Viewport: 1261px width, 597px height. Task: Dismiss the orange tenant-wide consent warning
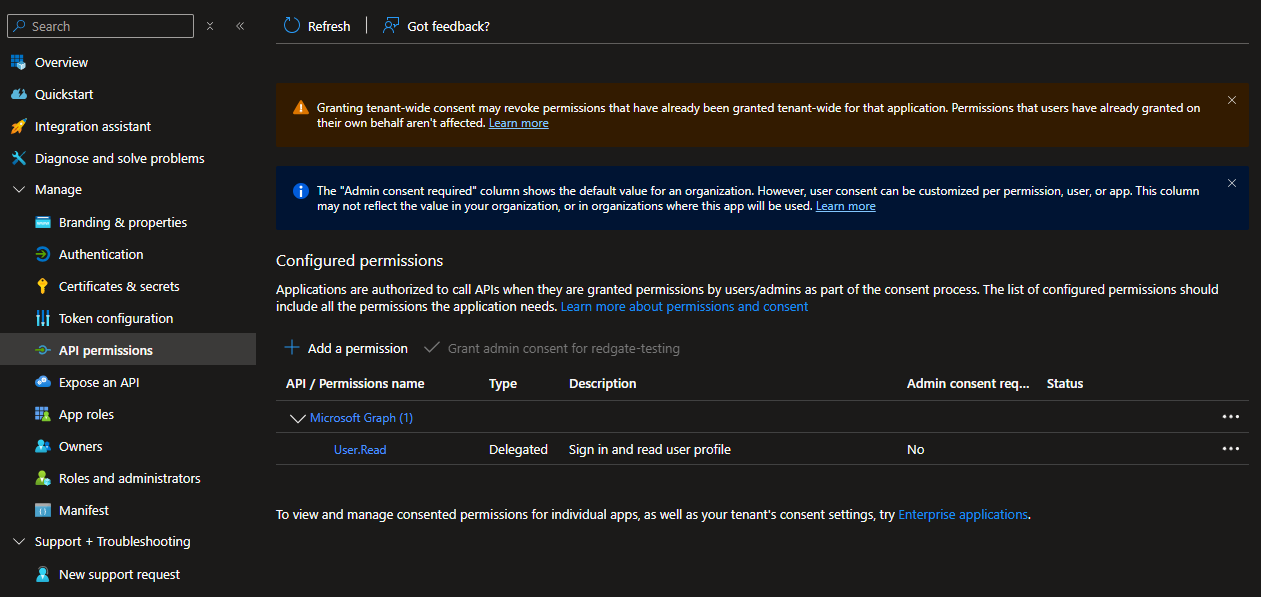coord(1232,100)
